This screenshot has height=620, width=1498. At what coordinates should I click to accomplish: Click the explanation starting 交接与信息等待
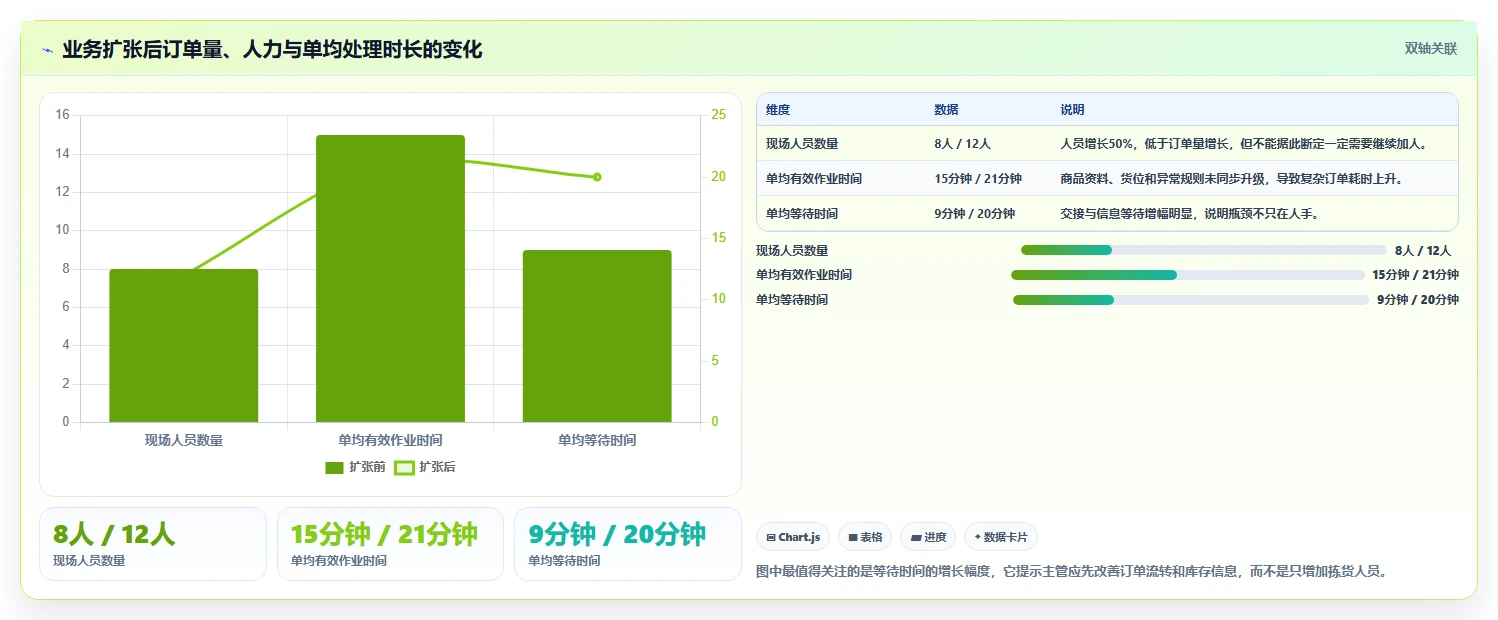(1189, 214)
